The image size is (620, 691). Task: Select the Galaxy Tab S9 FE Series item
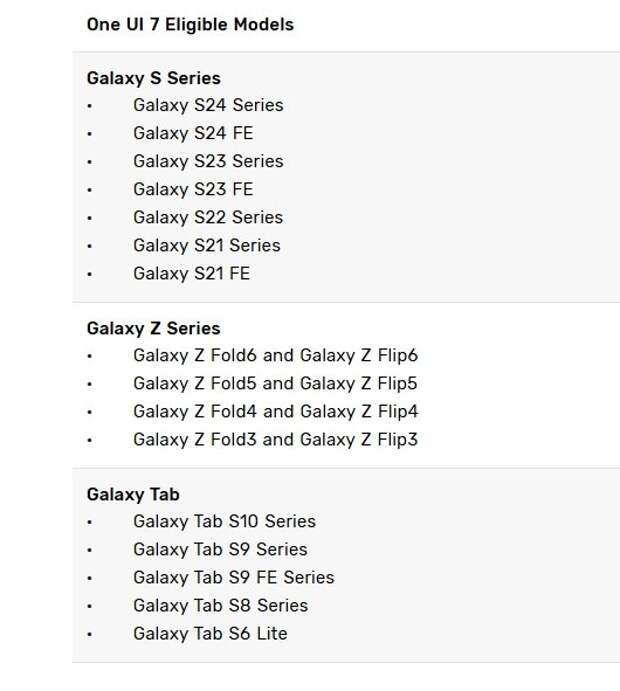click(234, 578)
